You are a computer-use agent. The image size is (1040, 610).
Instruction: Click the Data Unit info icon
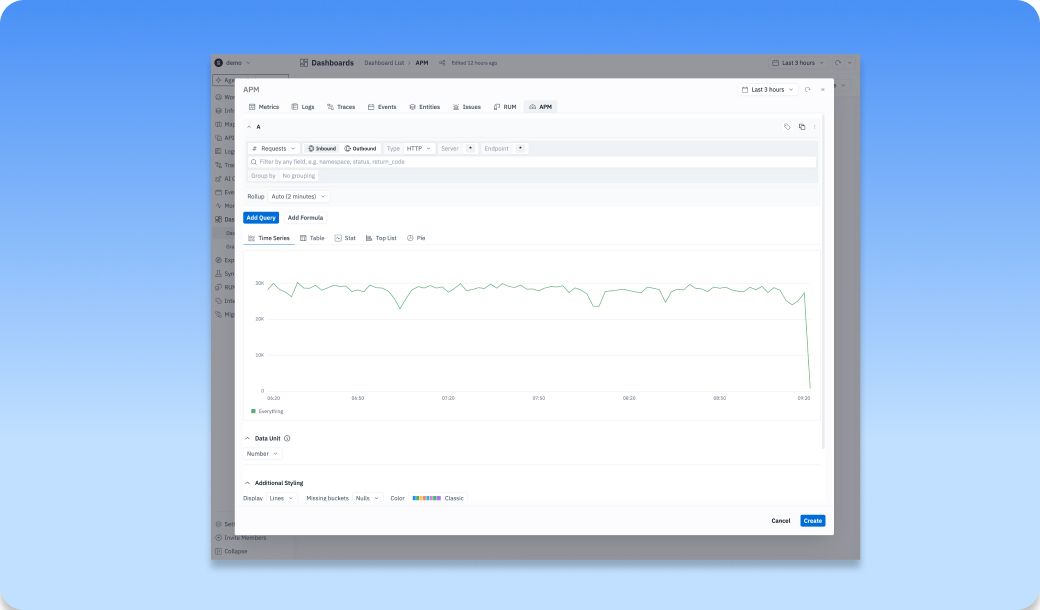287,438
